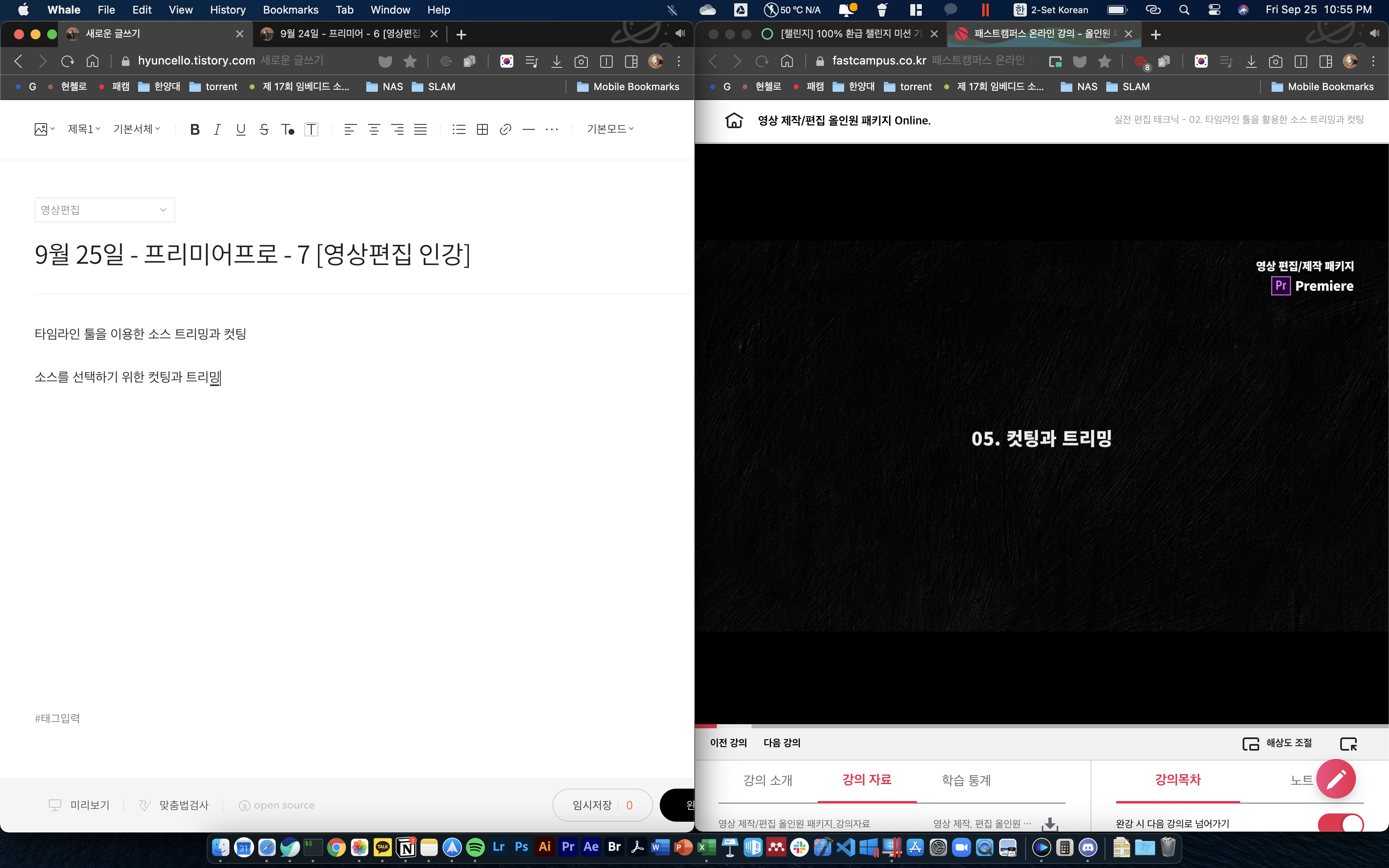Insert a bulleted list
This screenshot has height=868, width=1389.
point(458,129)
